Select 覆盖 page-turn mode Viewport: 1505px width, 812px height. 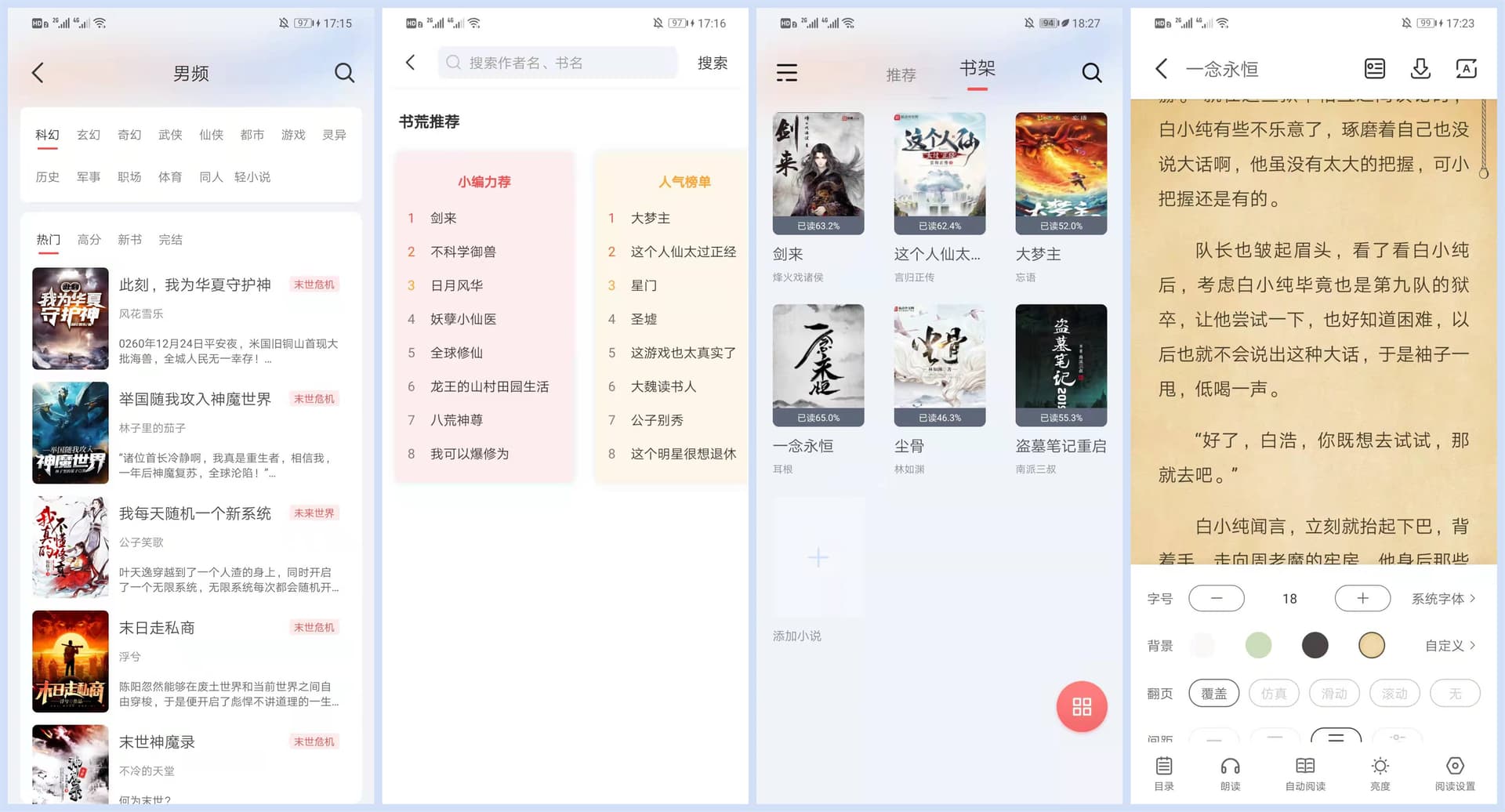[1213, 694]
